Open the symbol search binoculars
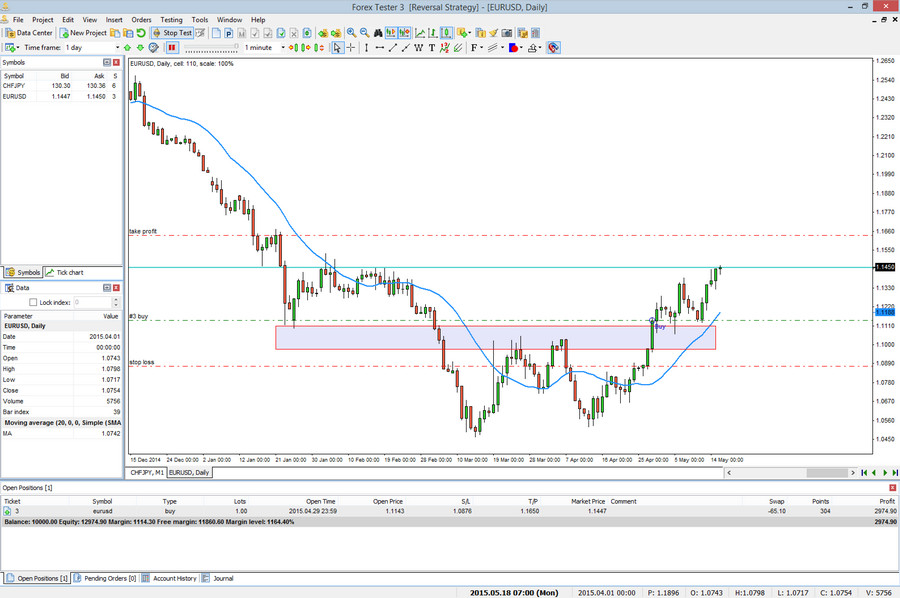The height and width of the screenshot is (598, 900). pos(379,31)
